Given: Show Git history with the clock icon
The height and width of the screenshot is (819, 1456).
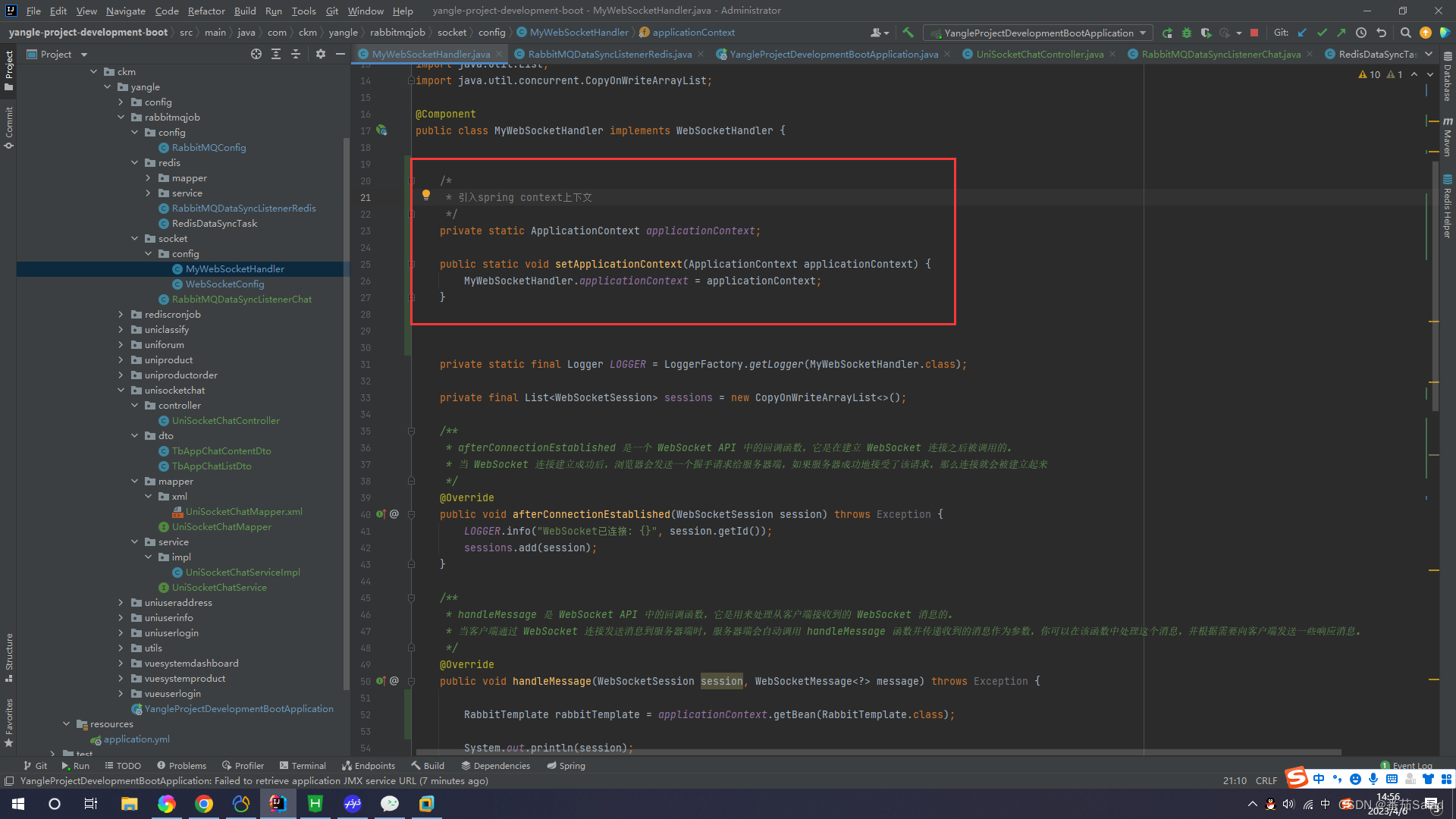Looking at the screenshot, I should [1361, 33].
